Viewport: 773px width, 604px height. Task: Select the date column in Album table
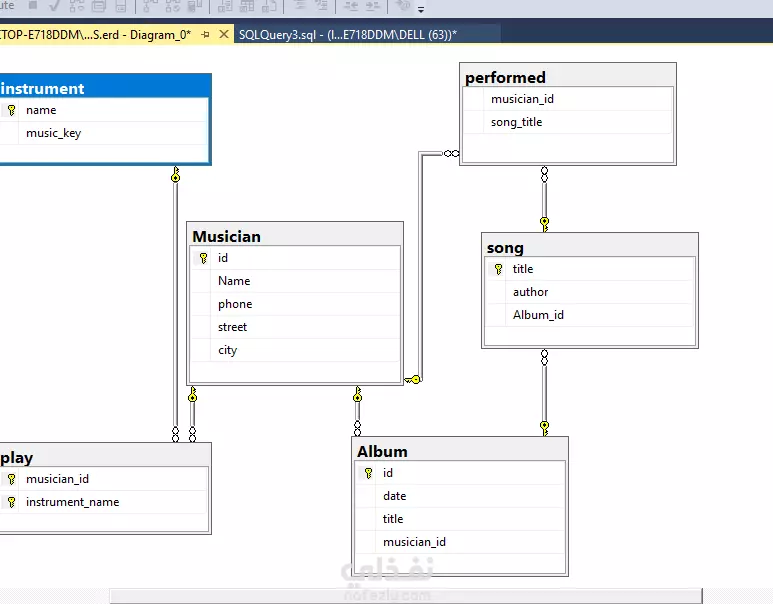coord(460,496)
